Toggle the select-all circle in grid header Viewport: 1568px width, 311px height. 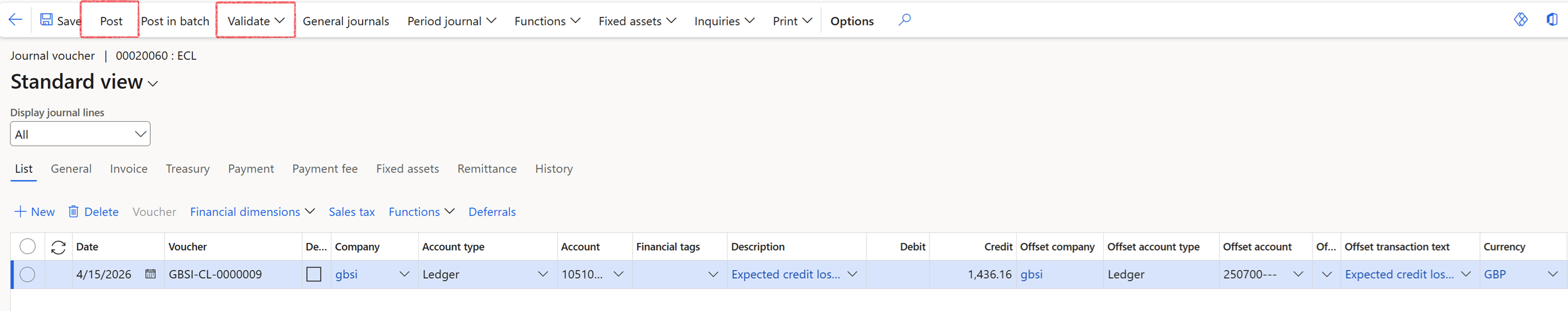pos(28,247)
